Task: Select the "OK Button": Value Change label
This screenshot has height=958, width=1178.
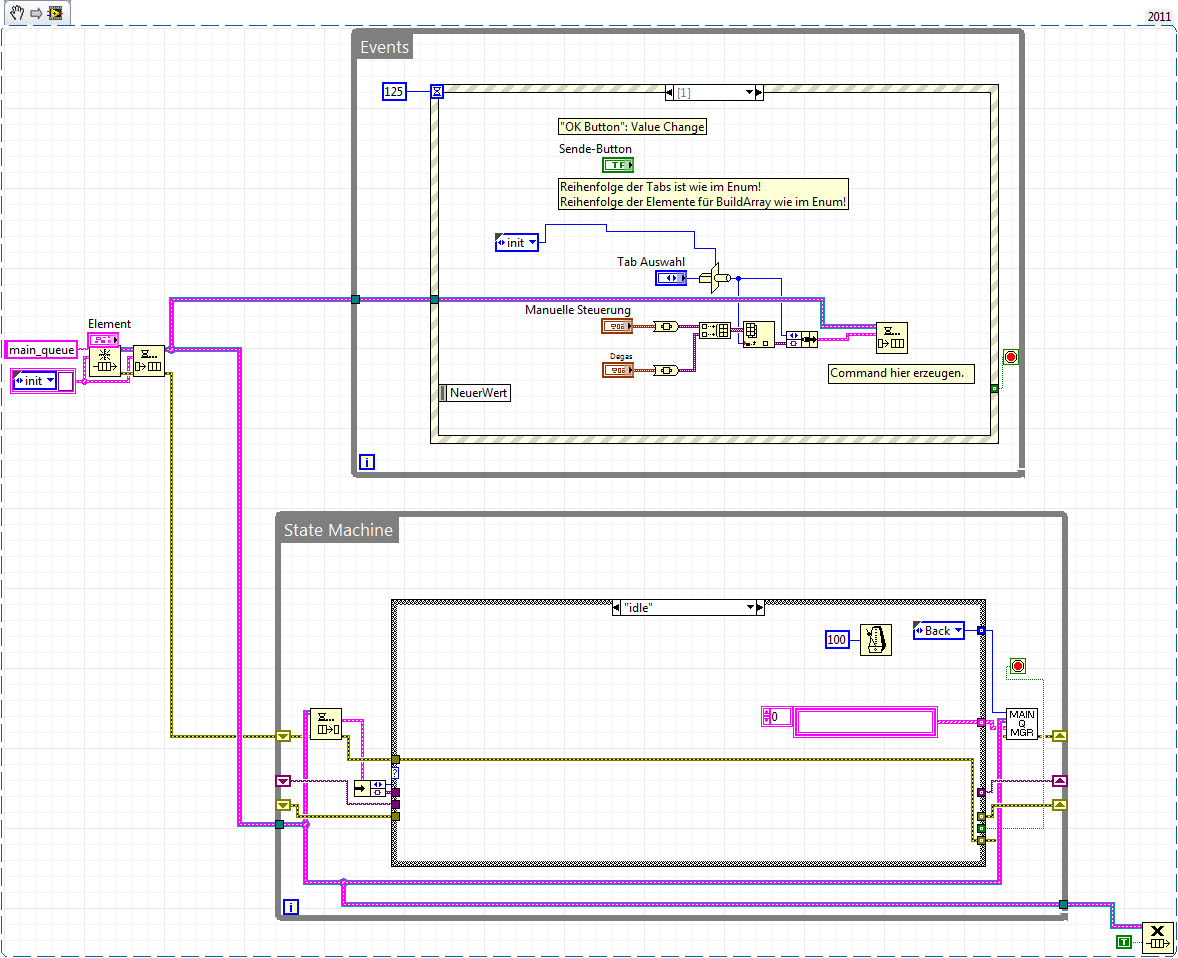Action: [x=633, y=127]
